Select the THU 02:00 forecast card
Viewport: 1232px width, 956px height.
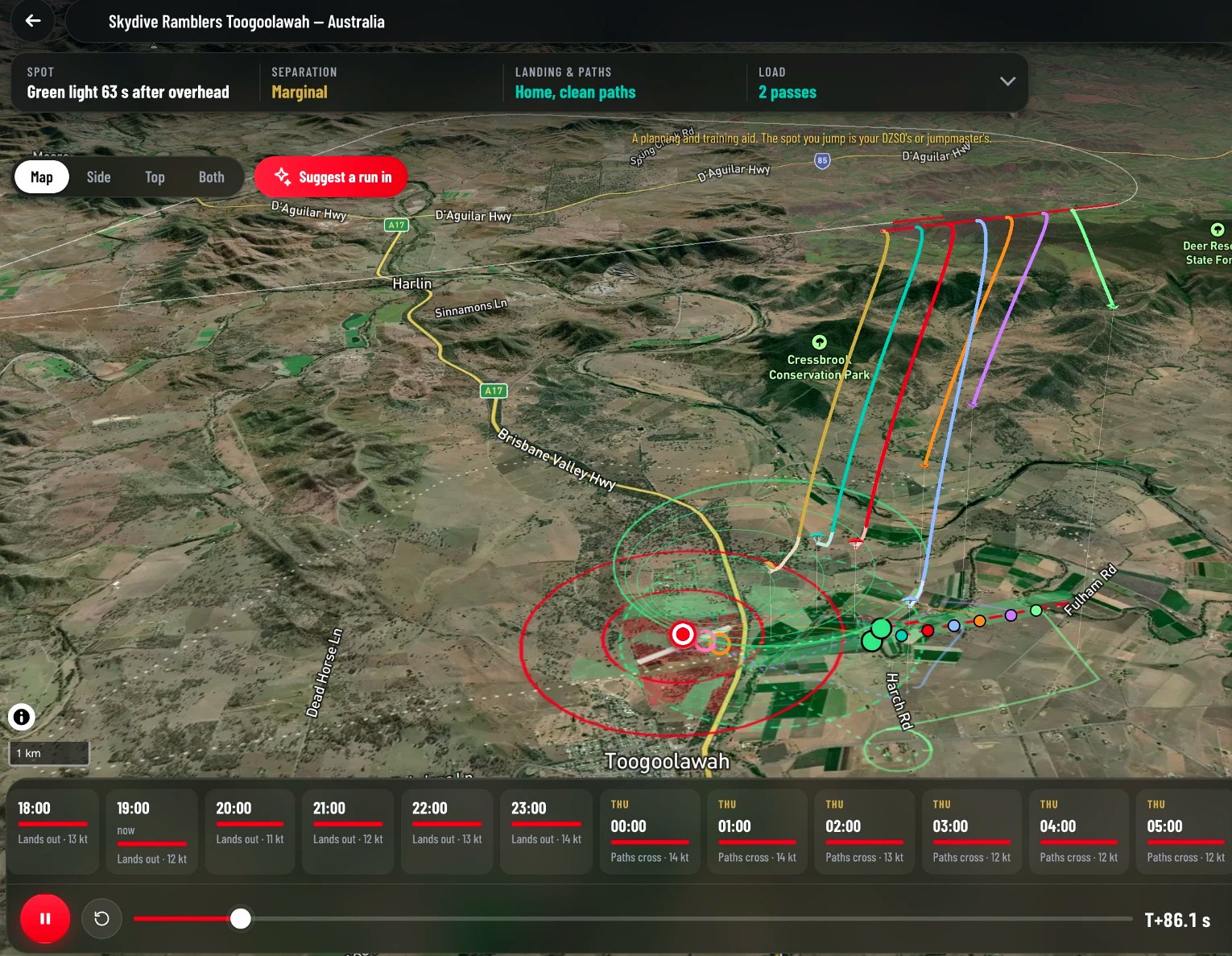[865, 830]
